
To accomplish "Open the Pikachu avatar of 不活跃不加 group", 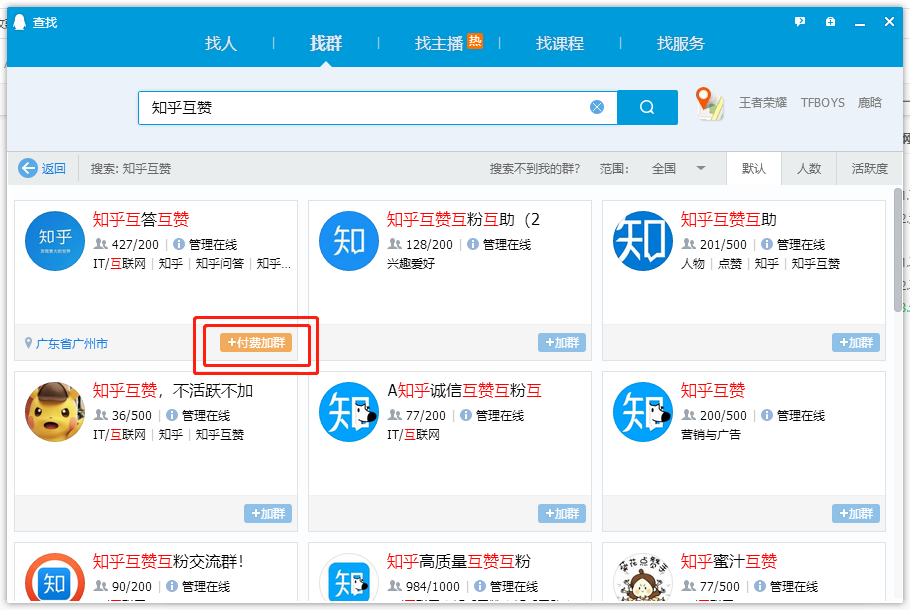I will click(x=55, y=412).
